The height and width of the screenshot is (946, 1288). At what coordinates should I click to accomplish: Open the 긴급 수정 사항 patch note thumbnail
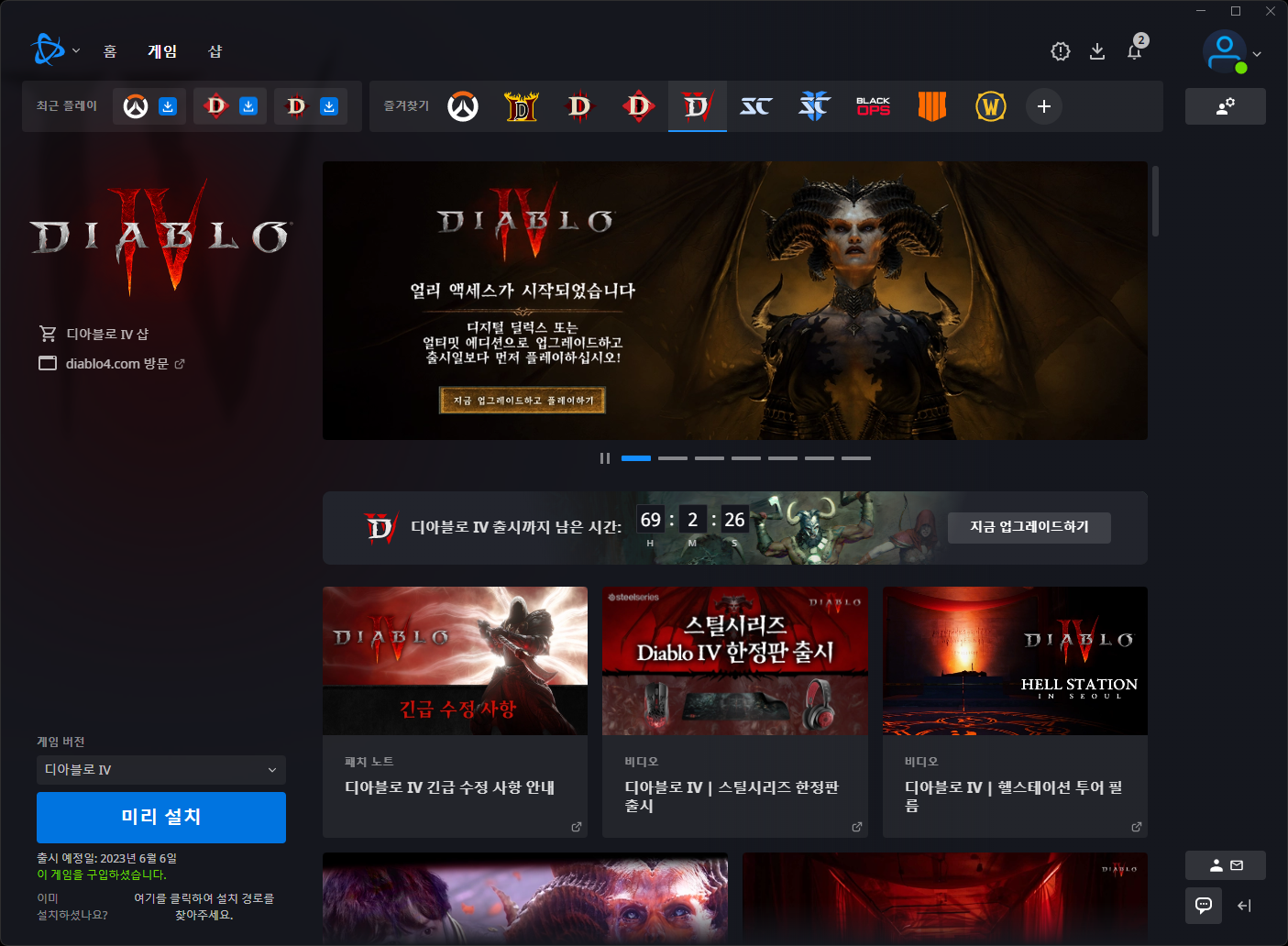tap(455, 661)
